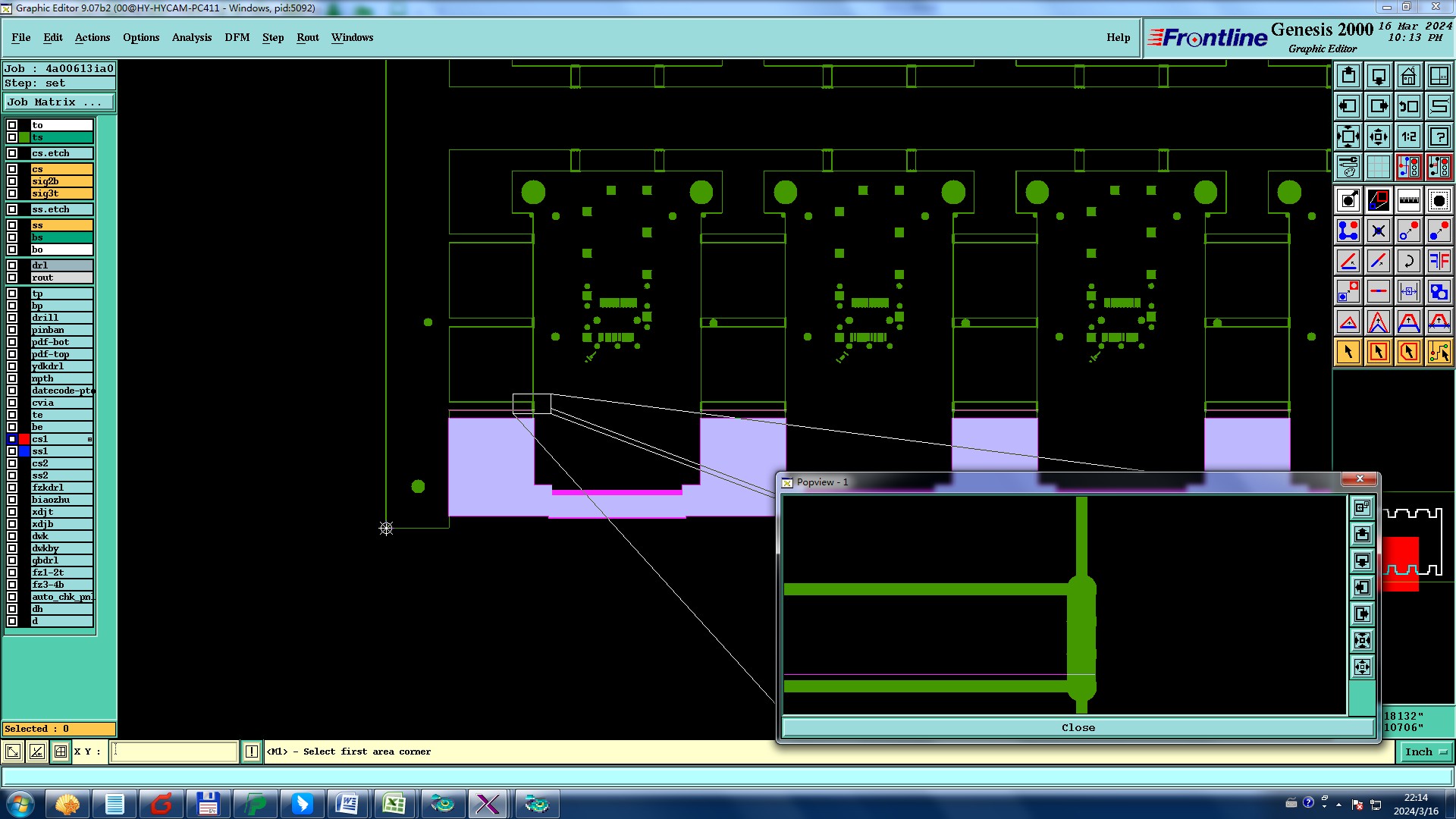Click the red color swatch for cs1
This screenshot has width=1456, height=819.
click(x=24, y=439)
